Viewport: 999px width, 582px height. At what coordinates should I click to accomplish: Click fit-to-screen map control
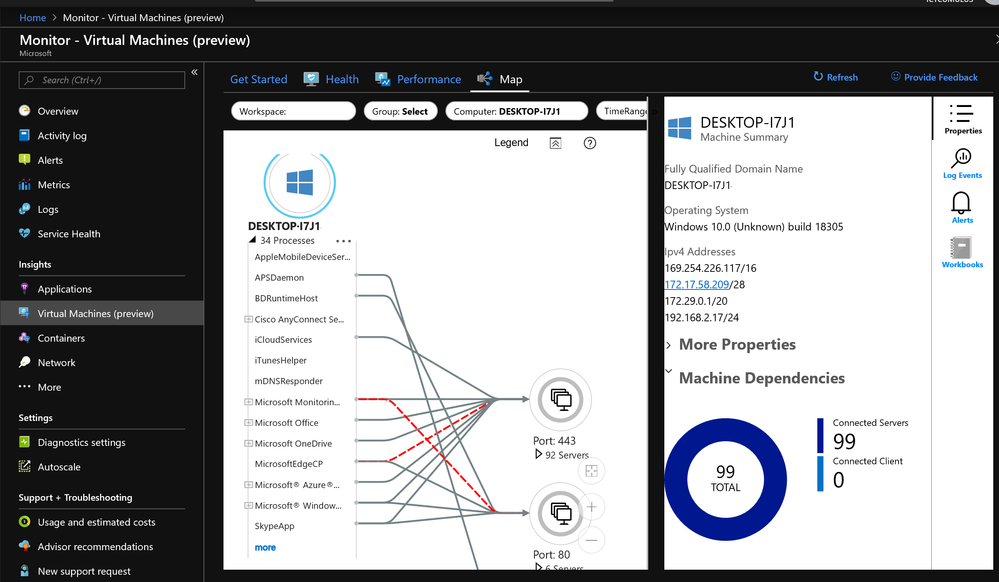point(591,471)
